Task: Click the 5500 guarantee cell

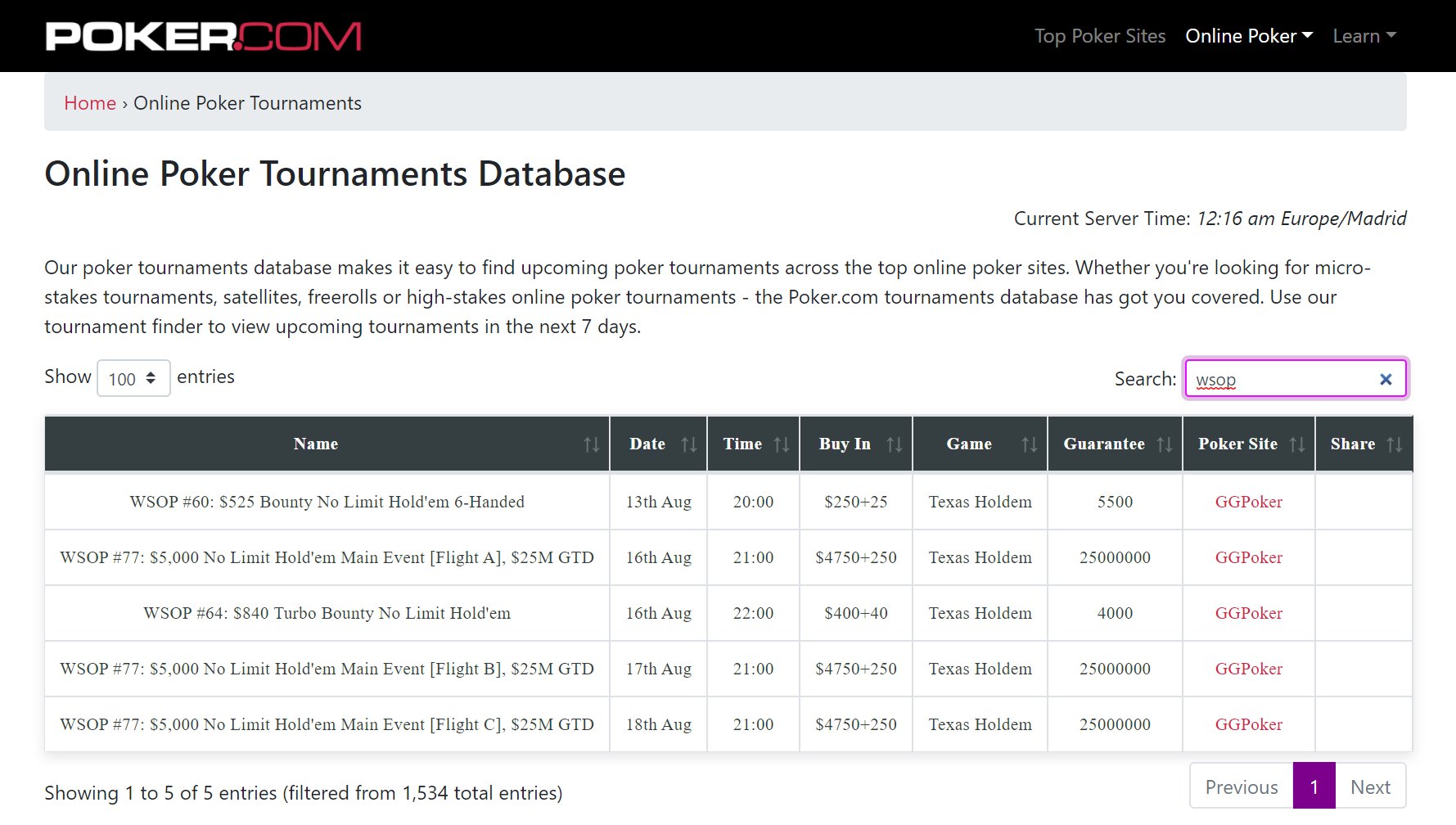Action: pyautogui.click(x=1116, y=502)
